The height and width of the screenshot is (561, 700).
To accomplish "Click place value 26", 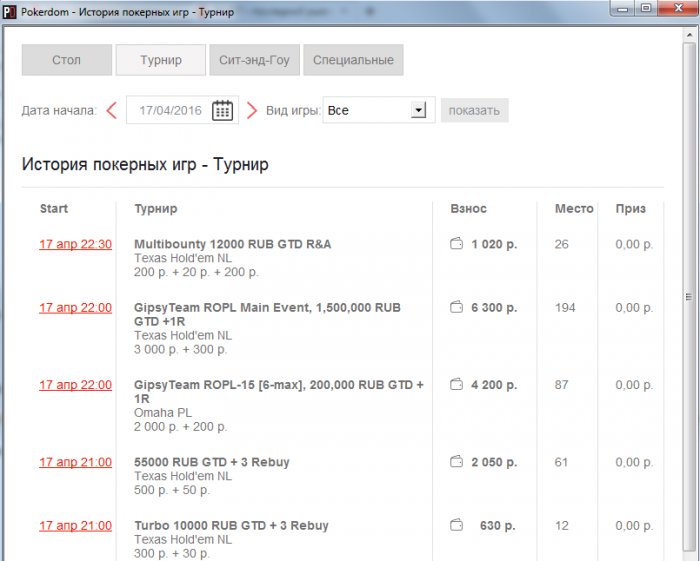I will click(x=562, y=244).
